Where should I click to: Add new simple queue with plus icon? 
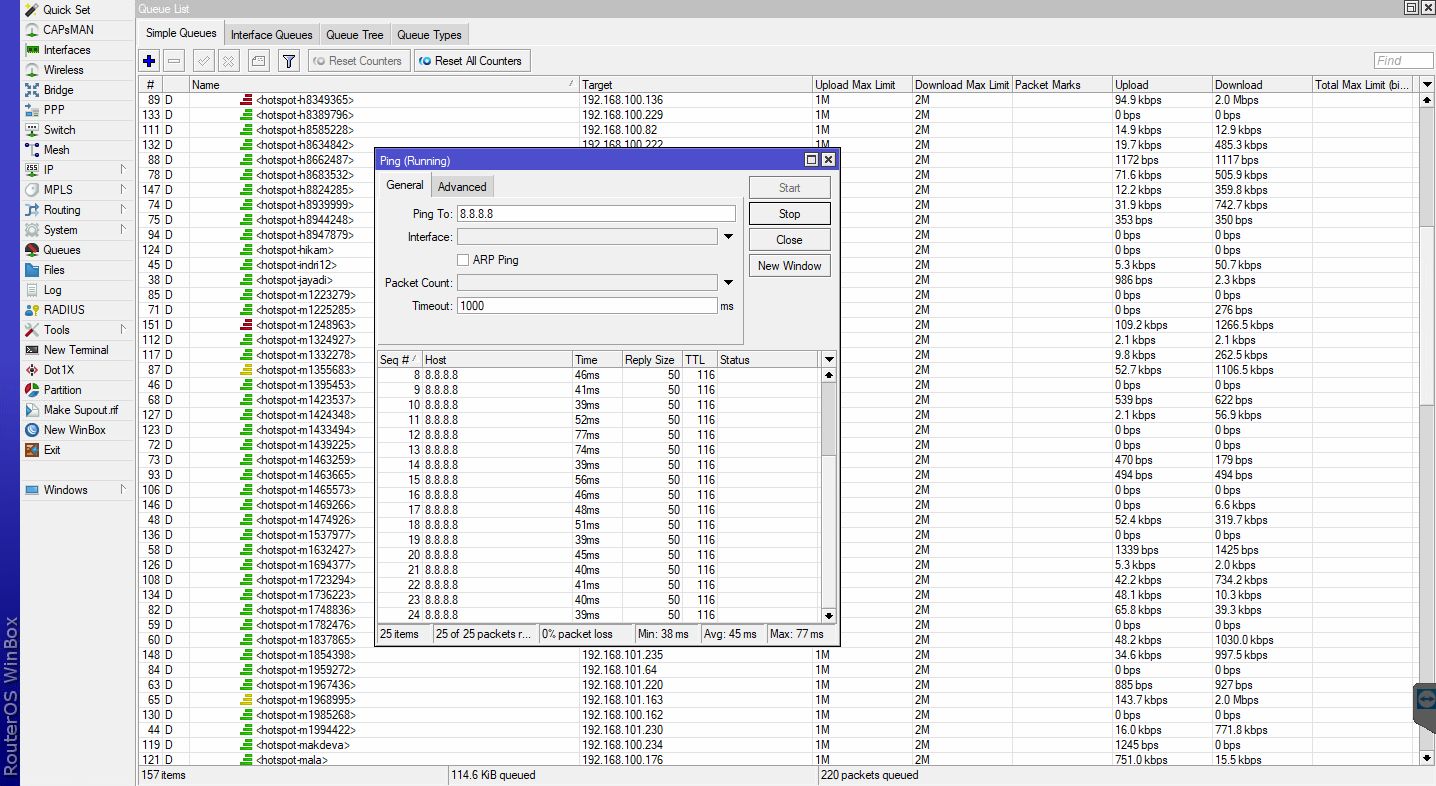click(x=149, y=61)
